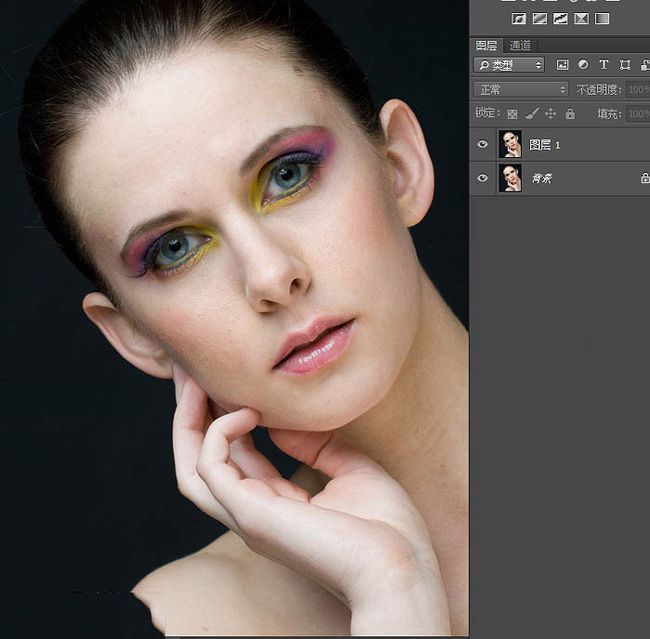Filter for type layers (T icon)
The height and width of the screenshot is (639, 650).
coord(604,65)
